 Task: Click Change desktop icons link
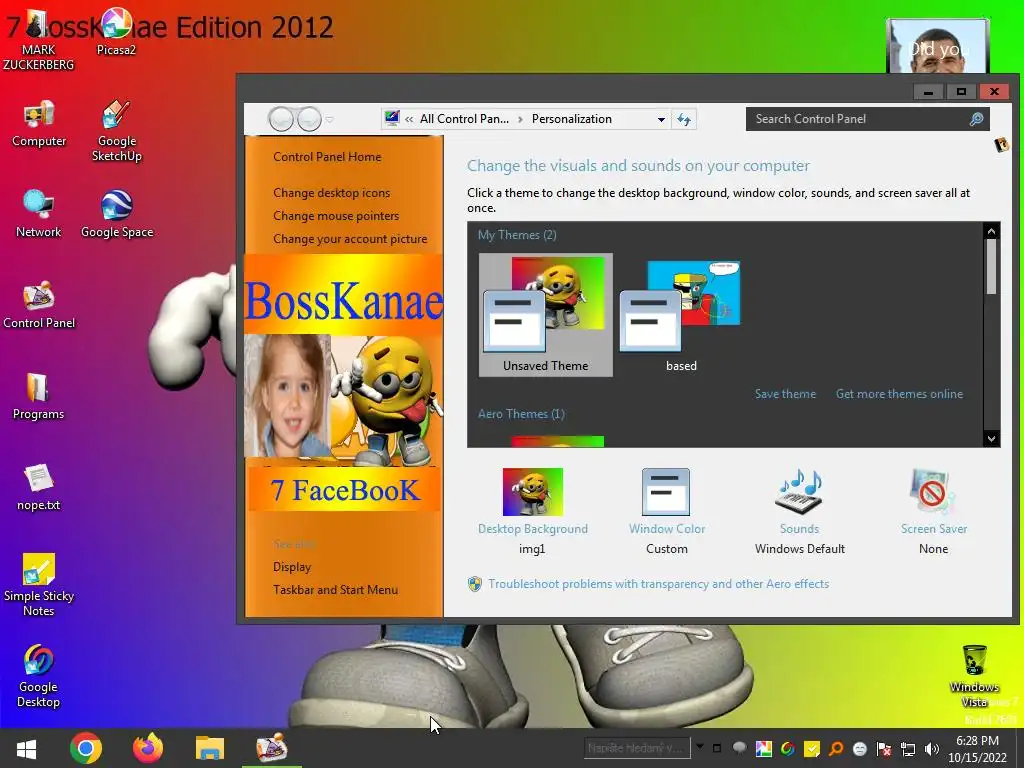pyautogui.click(x=332, y=193)
